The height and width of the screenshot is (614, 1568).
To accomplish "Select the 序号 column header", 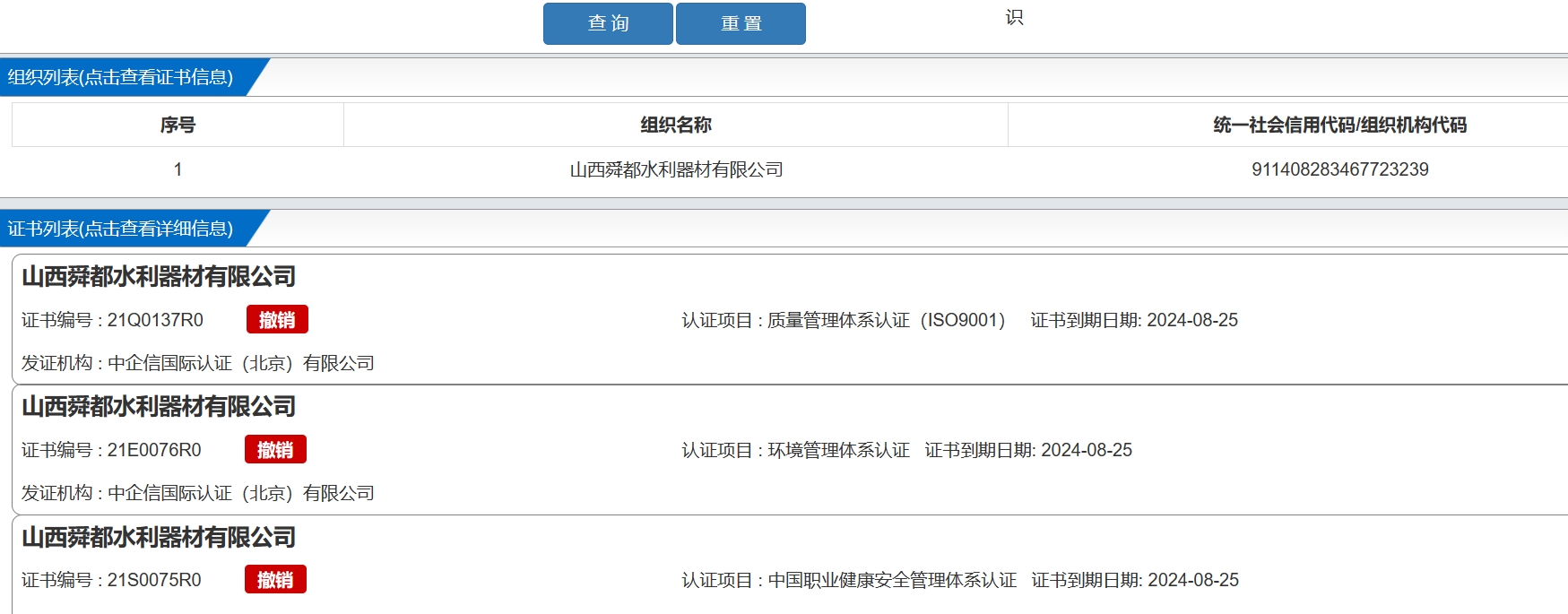I will [x=178, y=125].
